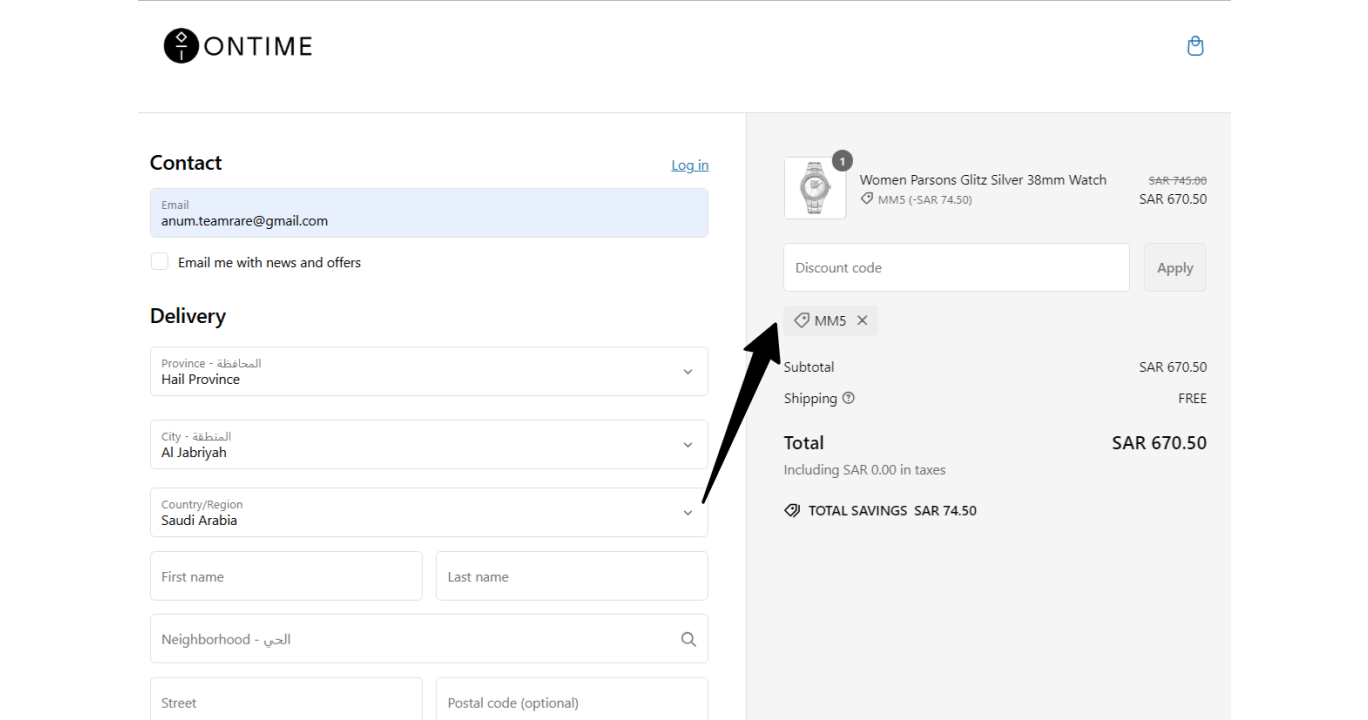Image resolution: width=1368 pixels, height=720 pixels.
Task: Click the Delivery heading
Action: (x=188, y=316)
